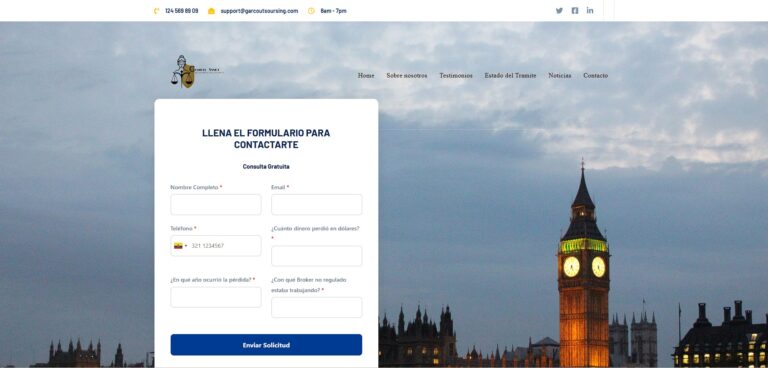Focus the Teléfono number field
This screenshot has height=368, width=768.
216,245
